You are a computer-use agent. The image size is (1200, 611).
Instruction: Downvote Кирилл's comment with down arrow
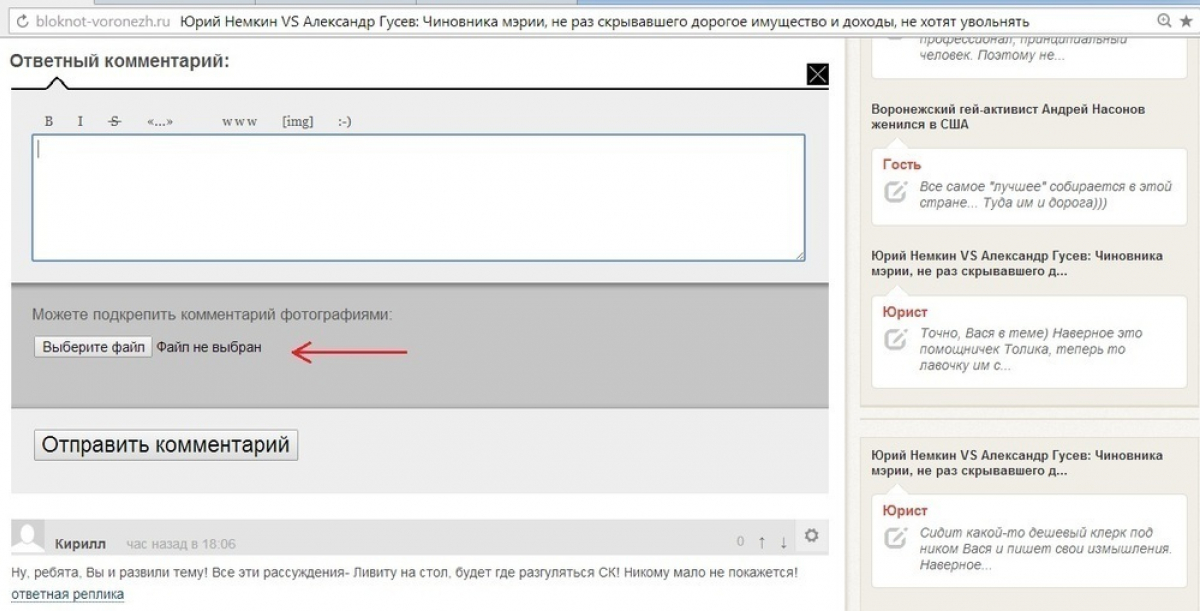tap(784, 542)
